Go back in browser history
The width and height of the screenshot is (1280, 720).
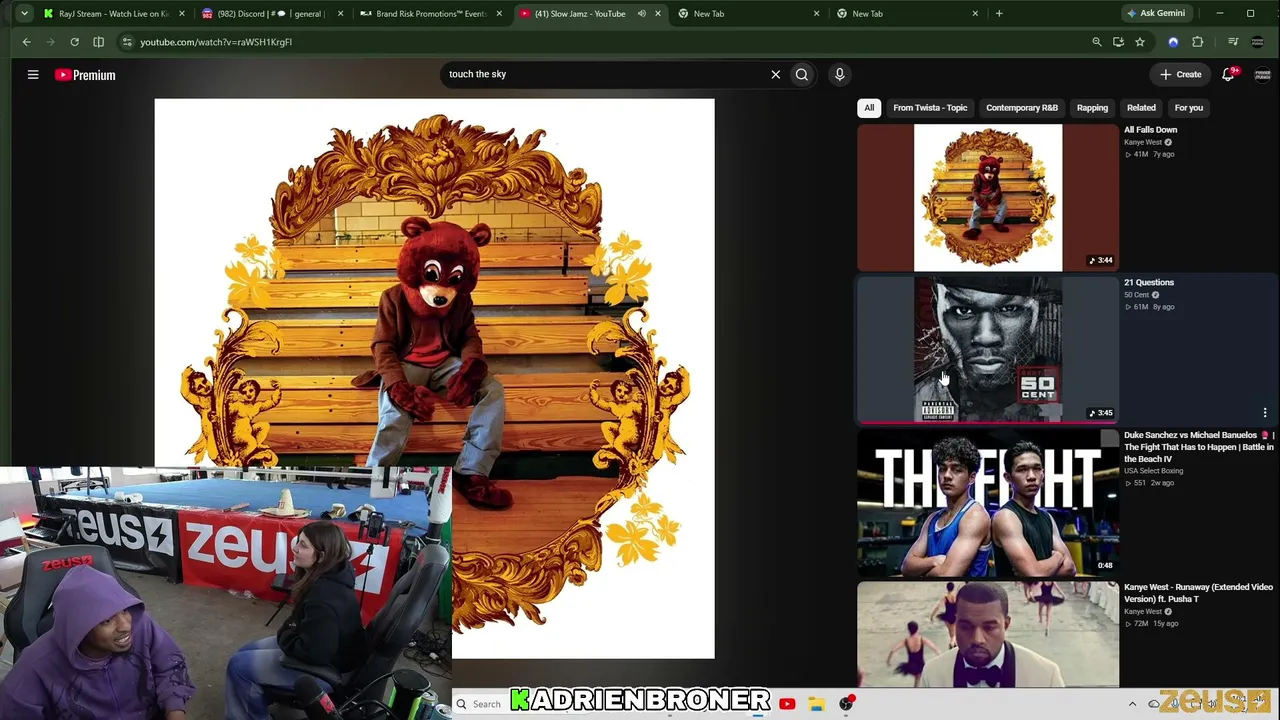[x=27, y=42]
